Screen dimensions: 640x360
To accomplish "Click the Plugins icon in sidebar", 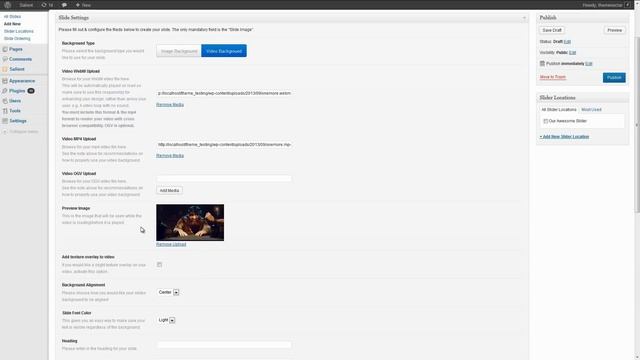I will 5,91.
